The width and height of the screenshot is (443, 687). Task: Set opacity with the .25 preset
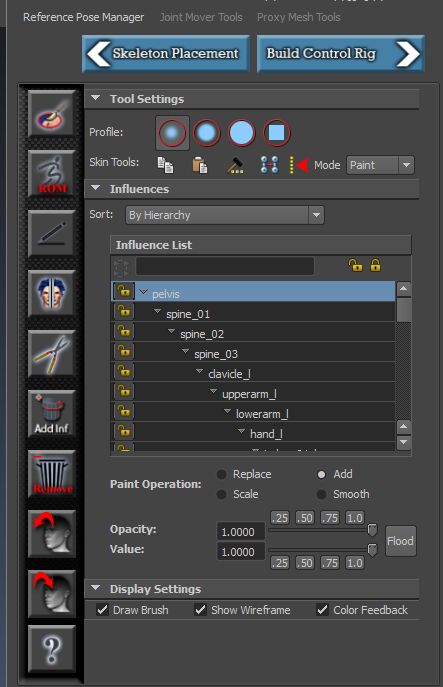pos(280,518)
